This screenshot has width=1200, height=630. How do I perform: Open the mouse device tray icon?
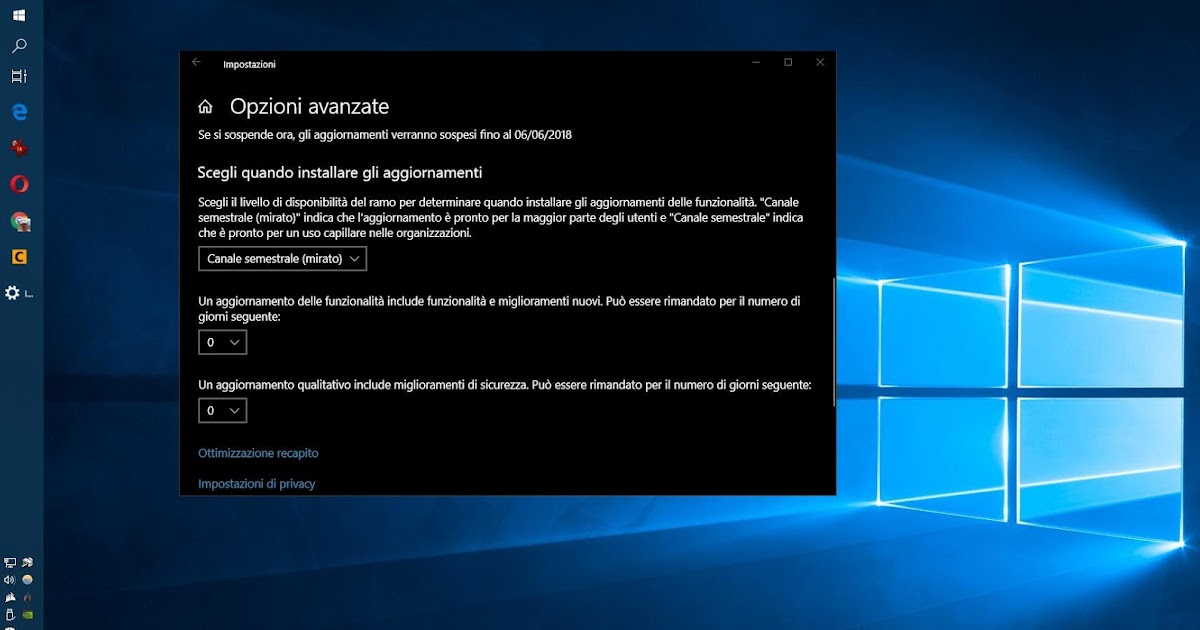28,597
